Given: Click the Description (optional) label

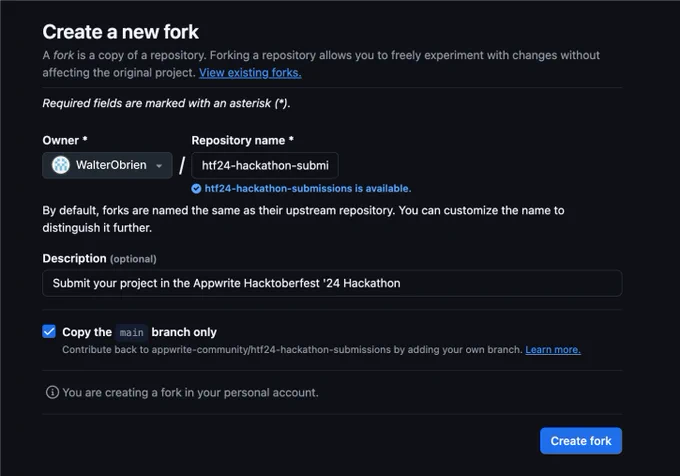Looking at the screenshot, I should (x=99, y=258).
